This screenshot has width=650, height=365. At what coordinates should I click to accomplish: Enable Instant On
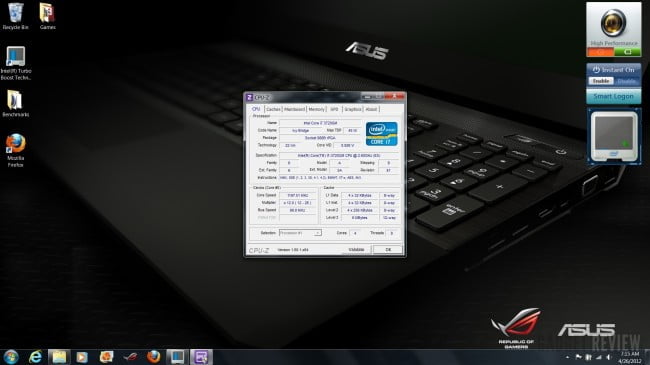(601, 81)
